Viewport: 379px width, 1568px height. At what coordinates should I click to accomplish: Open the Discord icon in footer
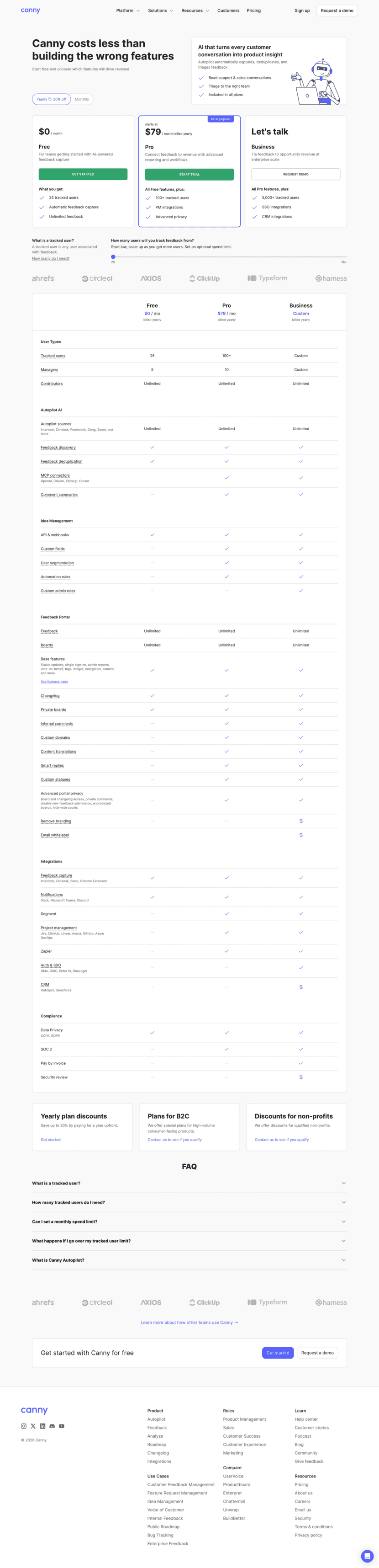(52, 1426)
